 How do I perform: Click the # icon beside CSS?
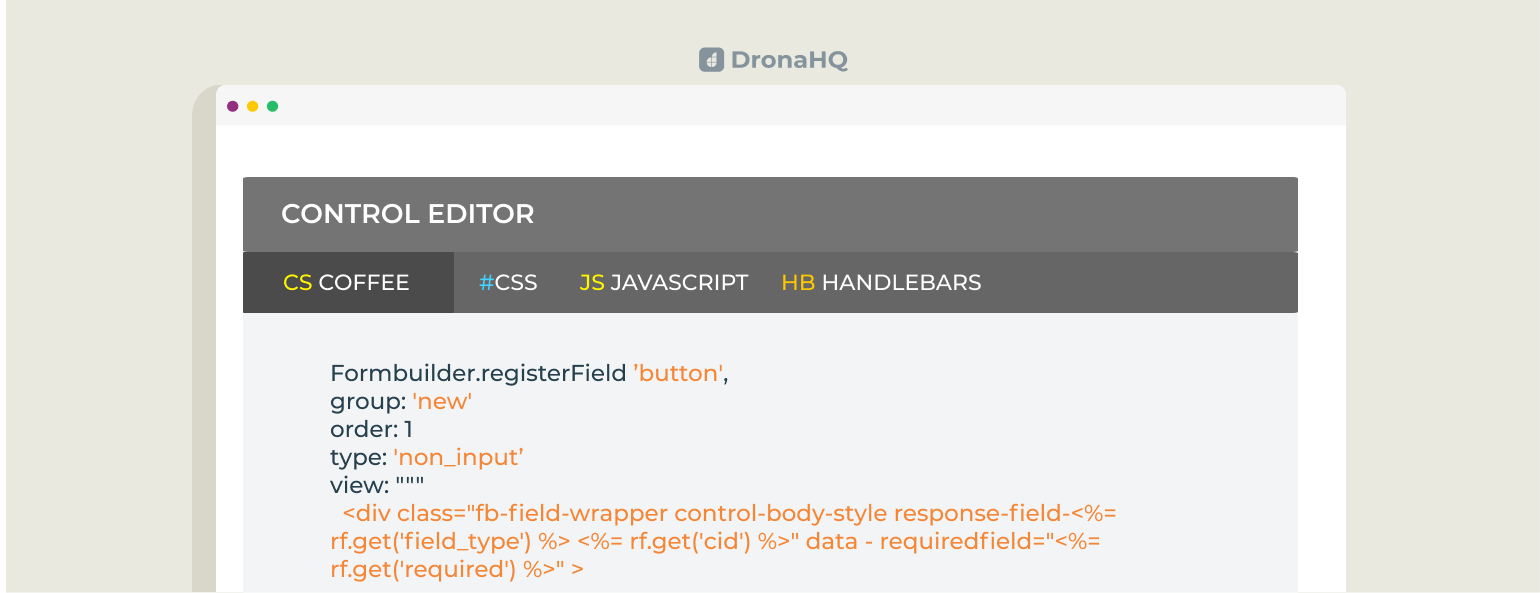click(x=486, y=282)
